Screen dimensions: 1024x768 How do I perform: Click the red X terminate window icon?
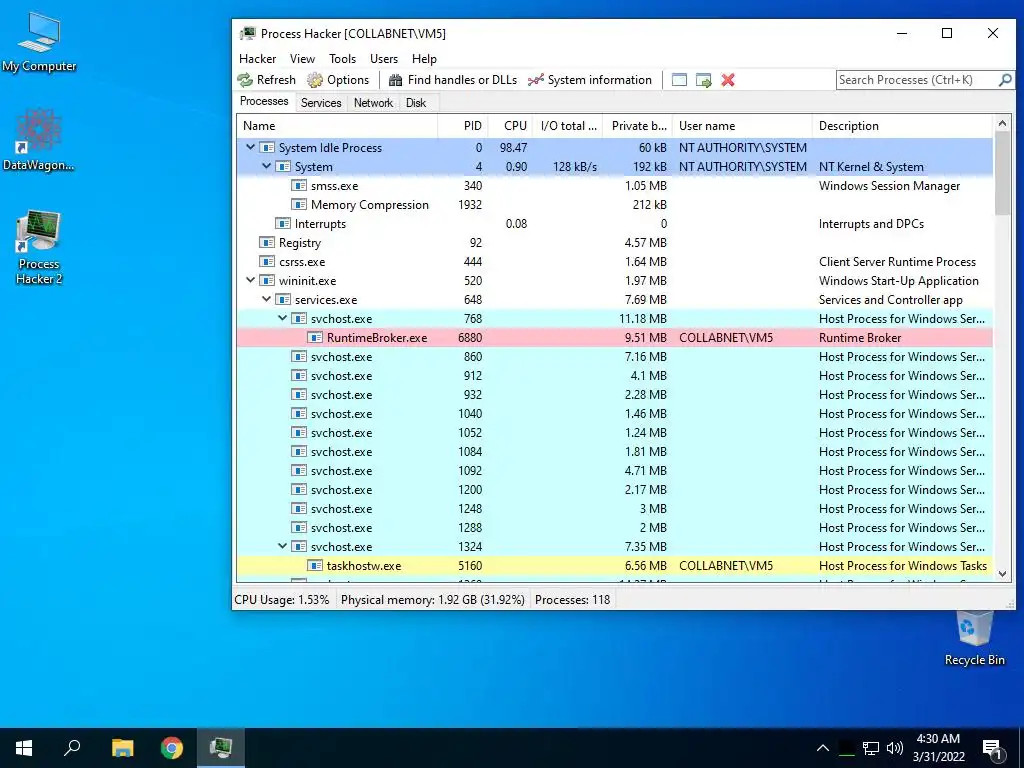click(x=728, y=80)
